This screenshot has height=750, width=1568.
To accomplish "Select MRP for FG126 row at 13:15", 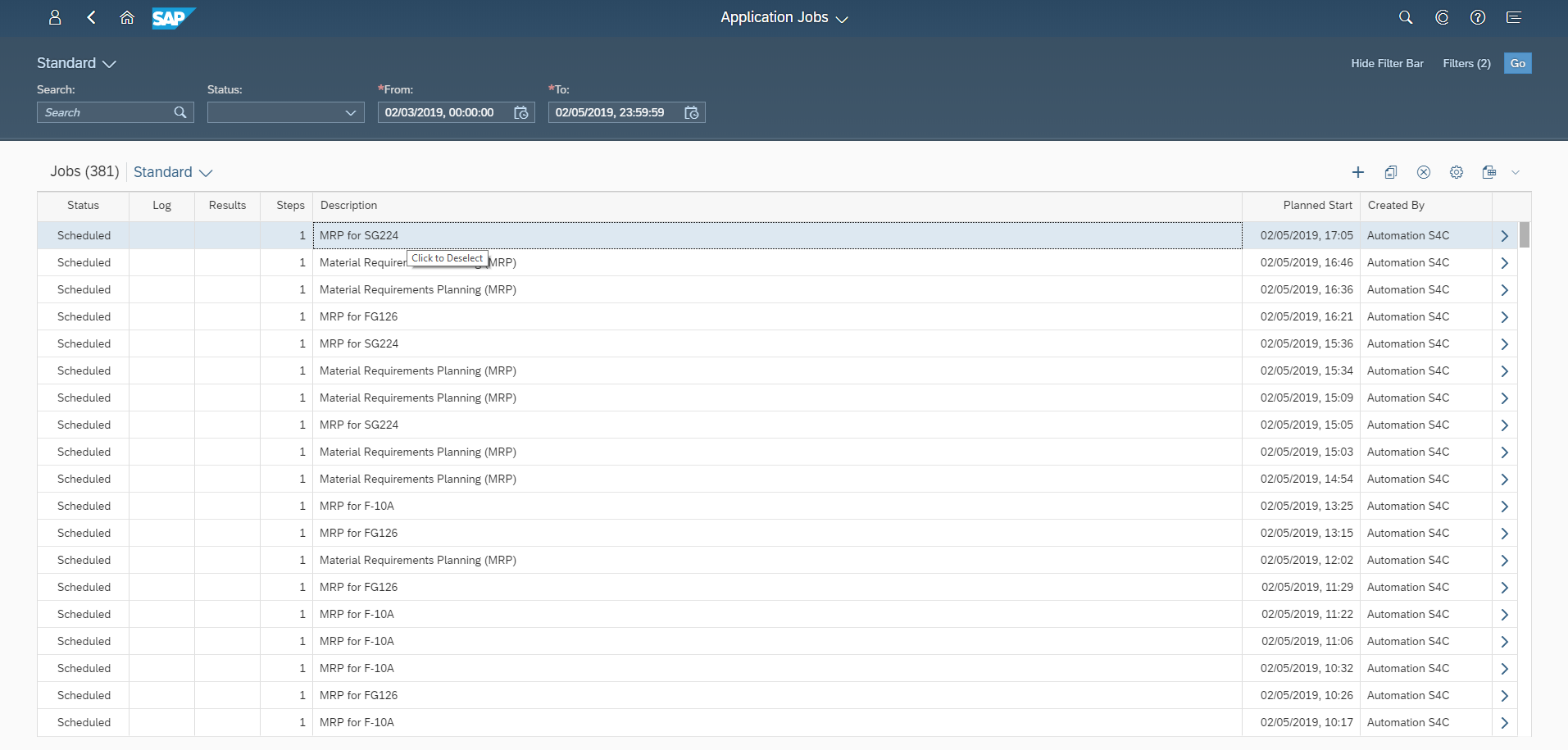I will (x=777, y=533).
